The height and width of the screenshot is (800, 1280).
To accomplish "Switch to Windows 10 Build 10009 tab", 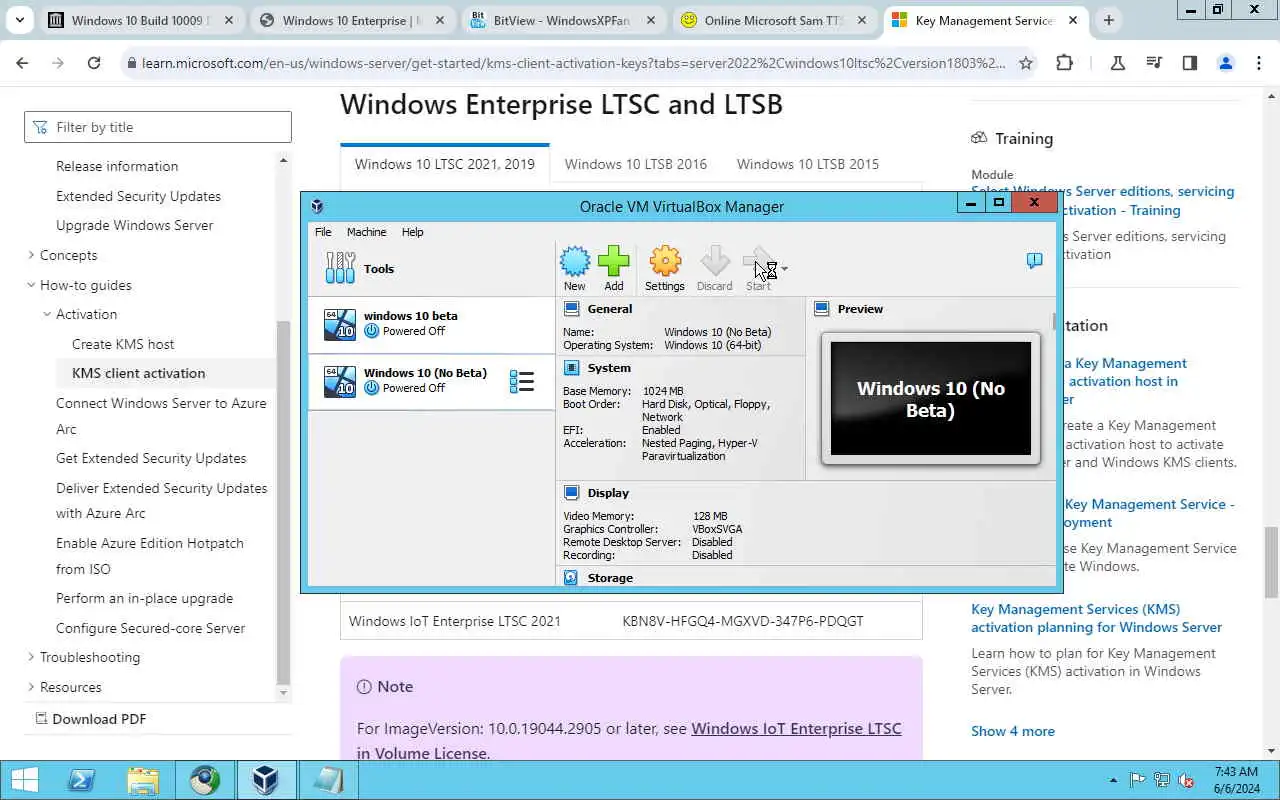I will click(143, 20).
